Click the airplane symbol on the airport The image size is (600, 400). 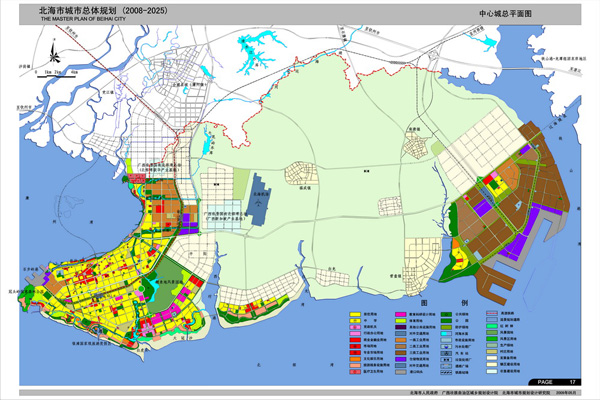(x=259, y=204)
